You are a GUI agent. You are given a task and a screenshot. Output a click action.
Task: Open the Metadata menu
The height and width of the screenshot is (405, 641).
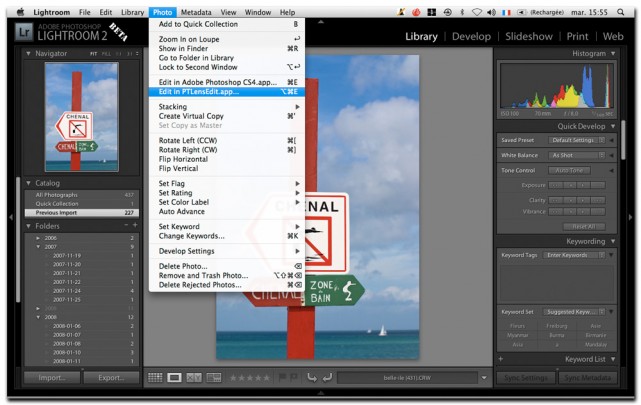pyautogui.click(x=196, y=12)
